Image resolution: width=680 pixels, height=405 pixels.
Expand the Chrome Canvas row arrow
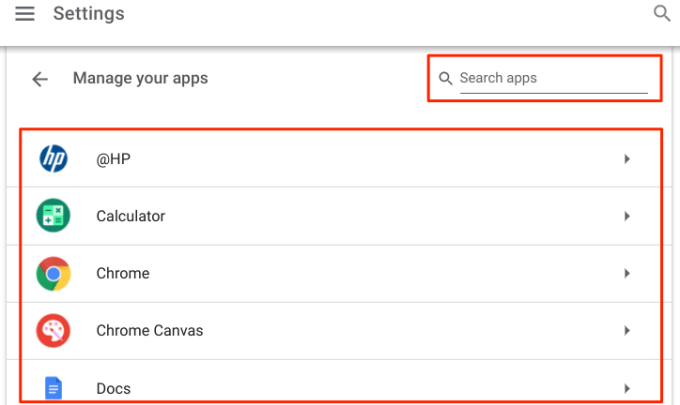(627, 330)
